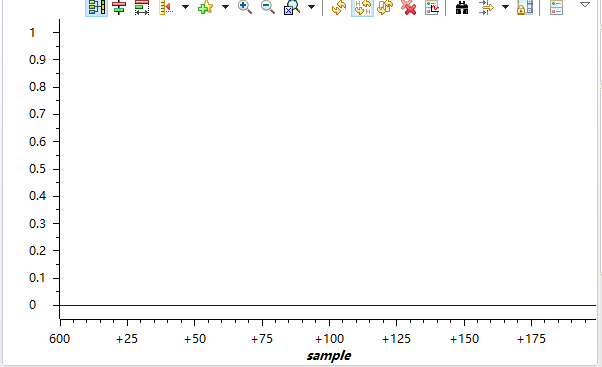
Task: Click the zoom in magnifier icon
Action: click(x=245, y=7)
